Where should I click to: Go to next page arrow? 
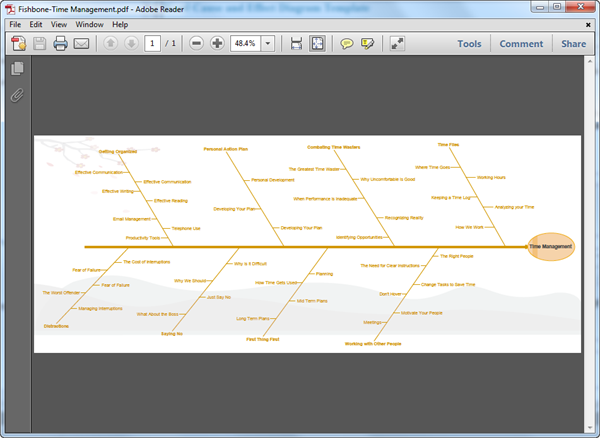[x=131, y=43]
